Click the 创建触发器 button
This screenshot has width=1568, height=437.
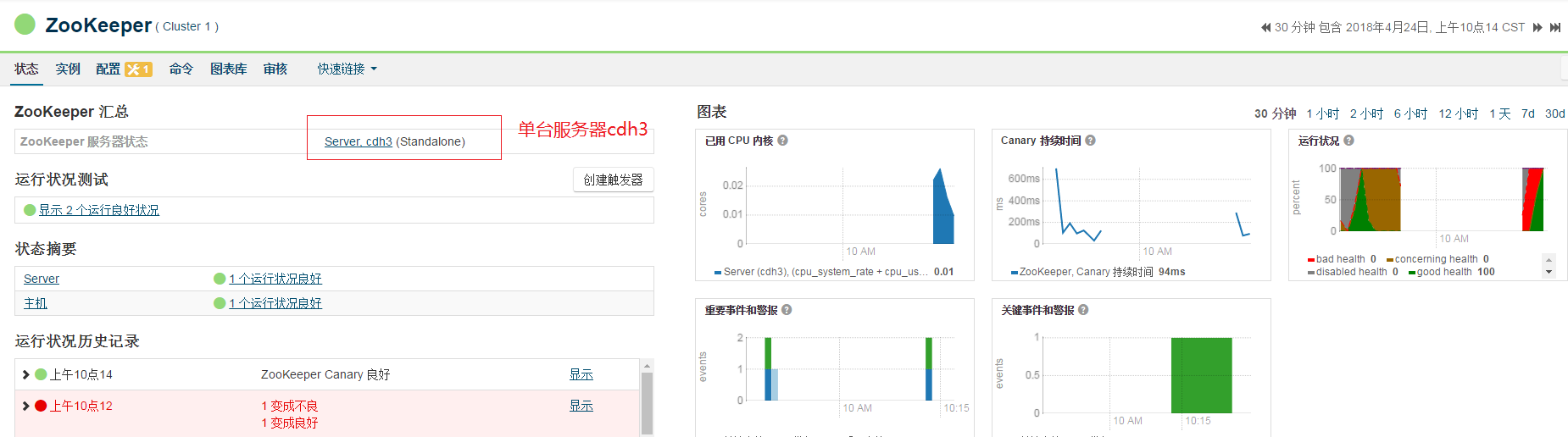pos(614,180)
